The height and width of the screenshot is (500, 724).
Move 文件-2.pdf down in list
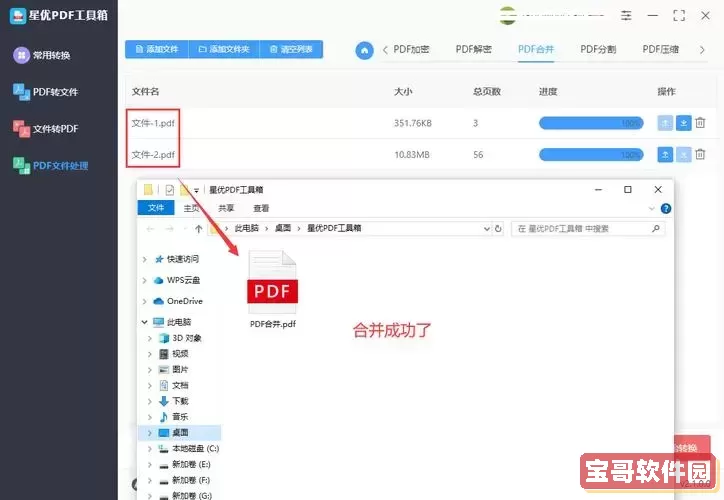tap(683, 154)
